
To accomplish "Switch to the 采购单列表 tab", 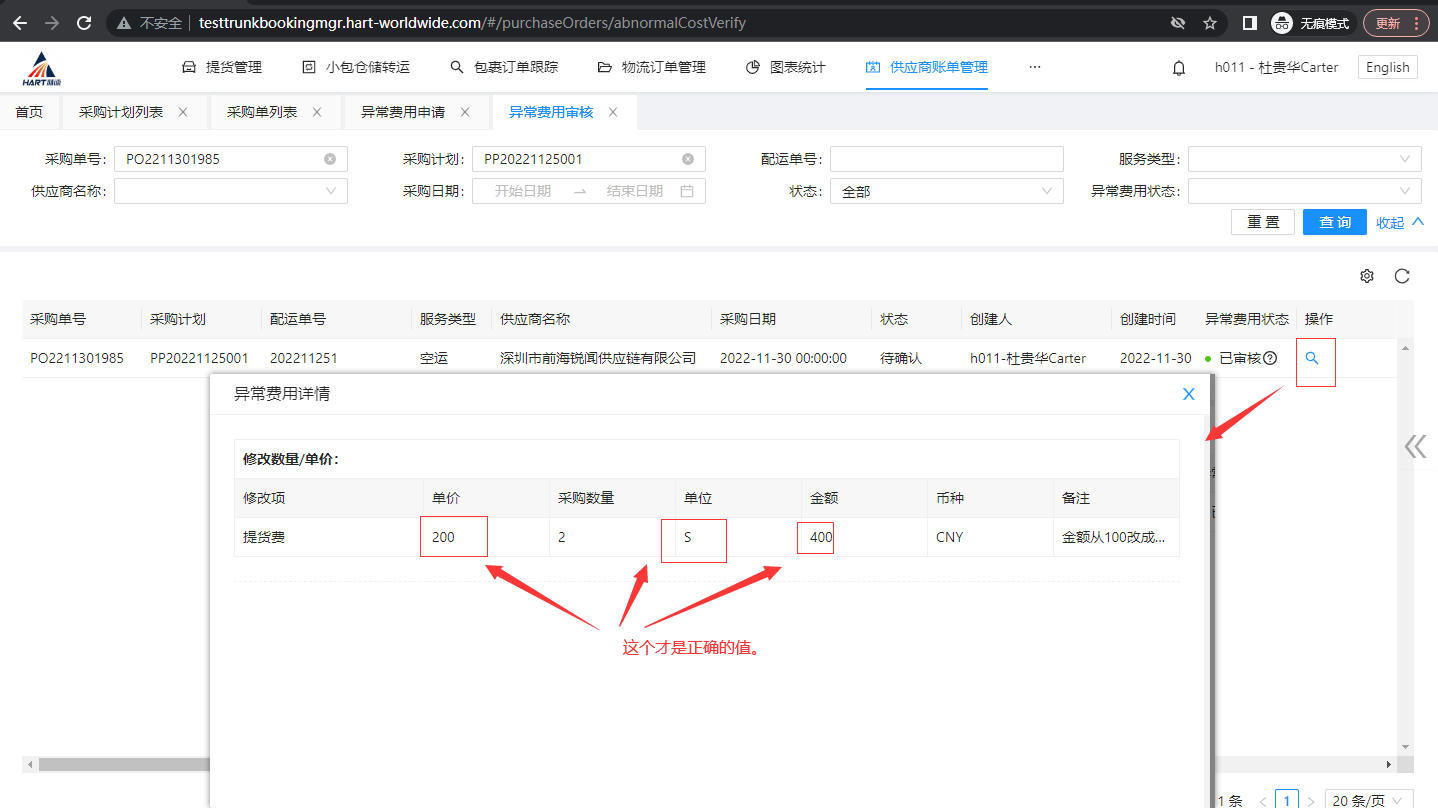I will (x=262, y=112).
